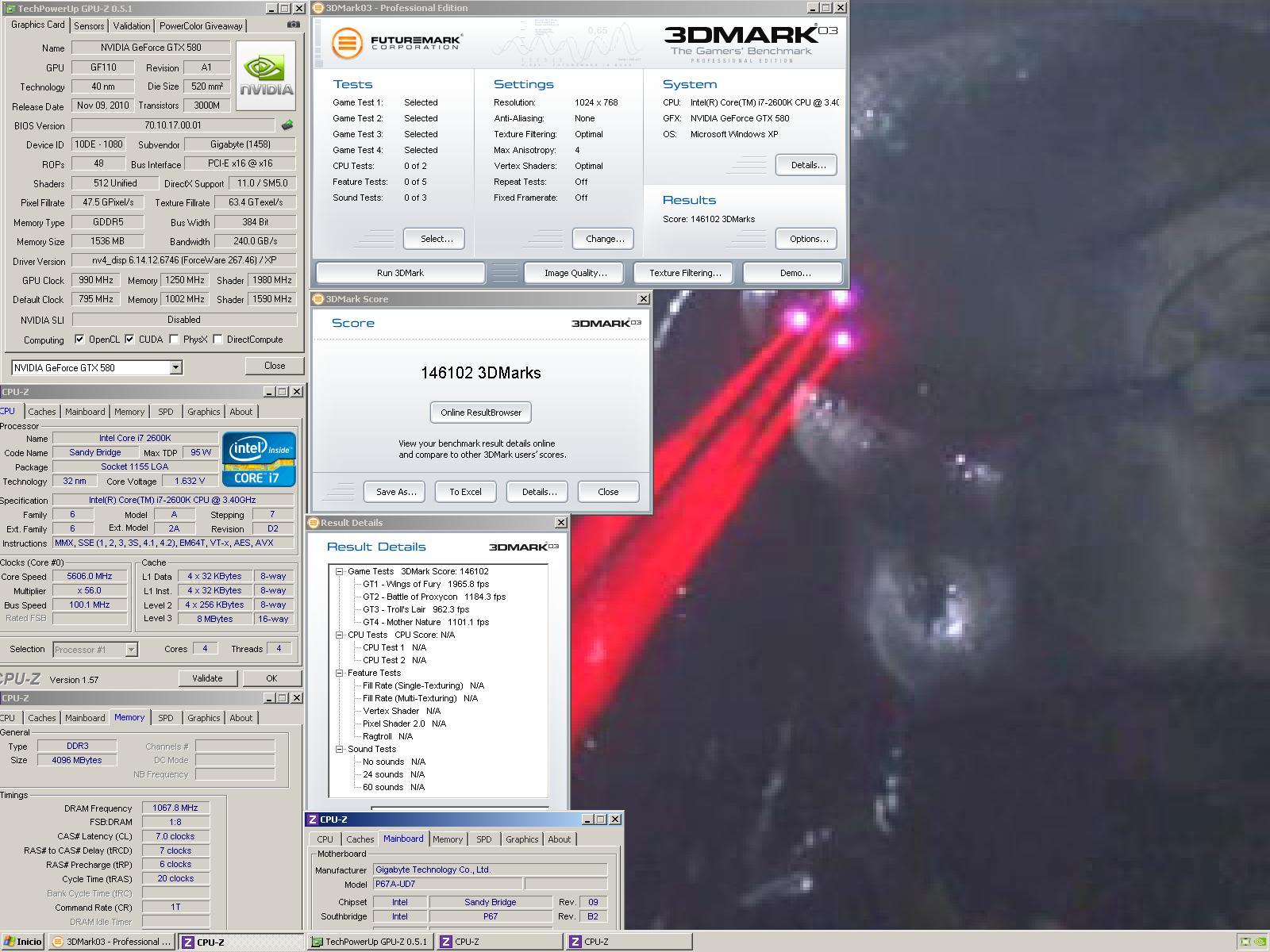The image size is (1270, 952).
Task: Click the NVIDIA logo in GPU-Z
Action: (266, 75)
